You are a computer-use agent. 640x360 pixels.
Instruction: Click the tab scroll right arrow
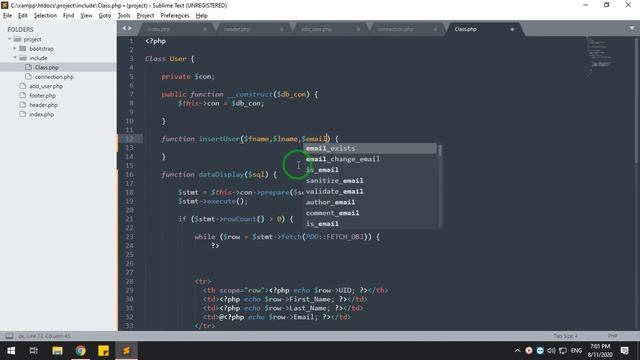(x=130, y=28)
